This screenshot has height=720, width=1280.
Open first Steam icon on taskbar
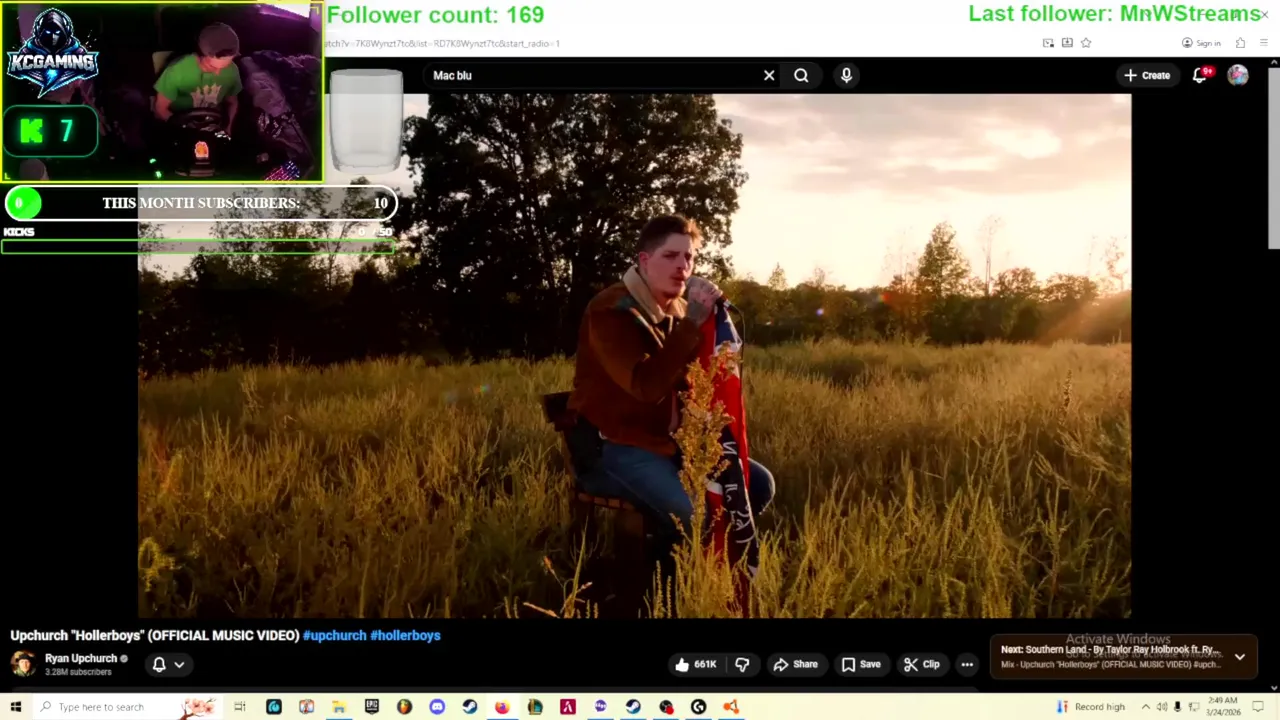pos(469,707)
